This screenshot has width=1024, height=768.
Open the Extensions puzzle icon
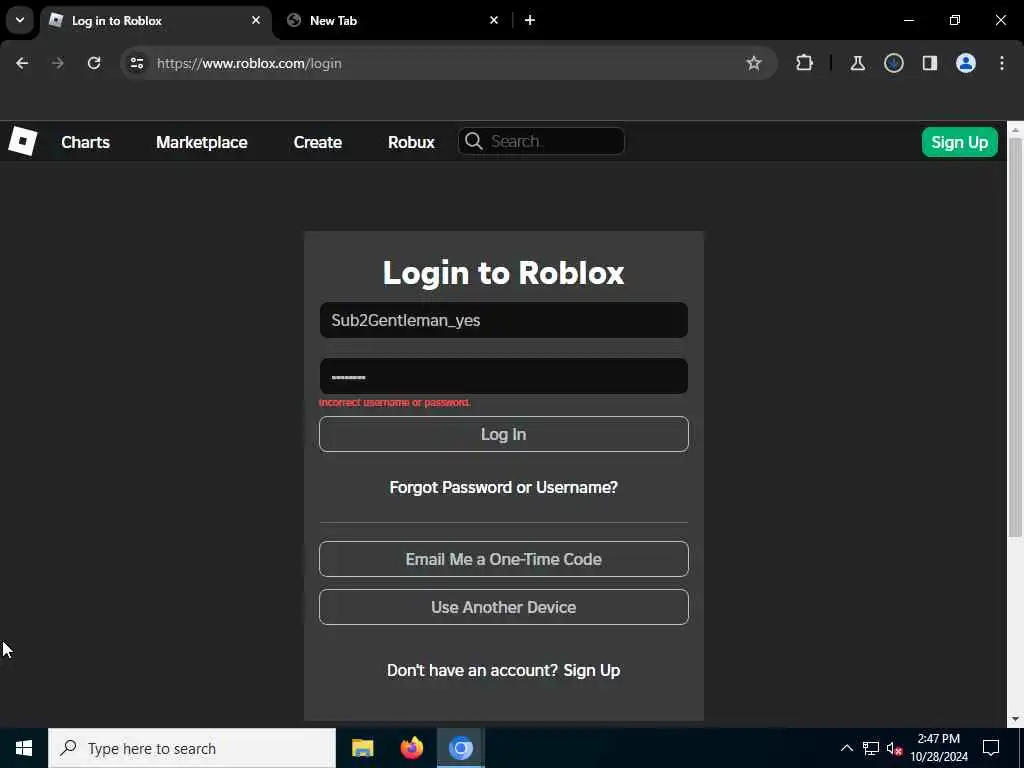(805, 63)
